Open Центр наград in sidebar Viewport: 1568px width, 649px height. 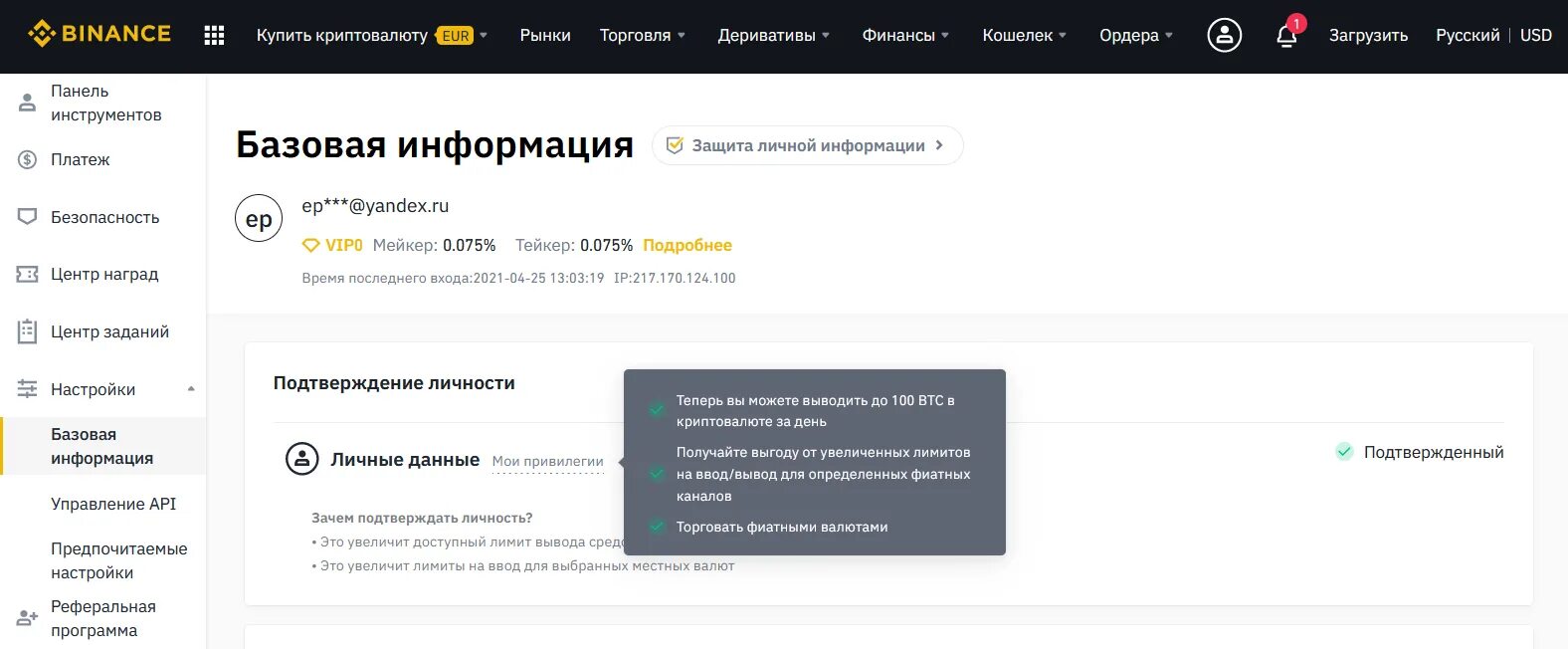point(104,274)
